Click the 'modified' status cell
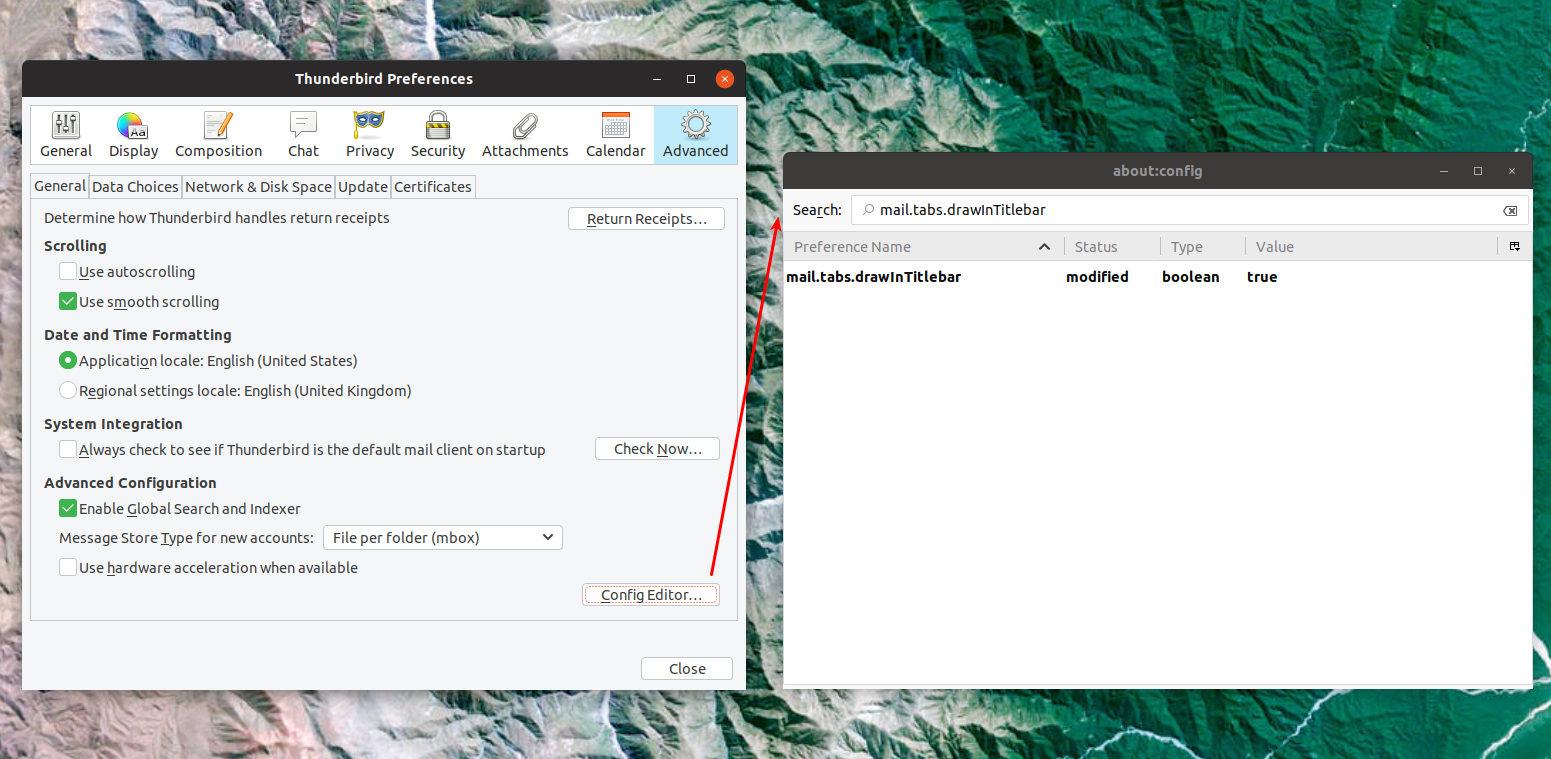Viewport: 1551px width, 759px height. click(1097, 277)
